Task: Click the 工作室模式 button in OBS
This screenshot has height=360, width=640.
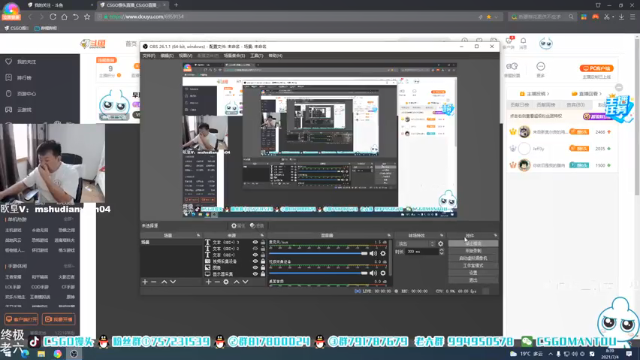Action: point(473,265)
